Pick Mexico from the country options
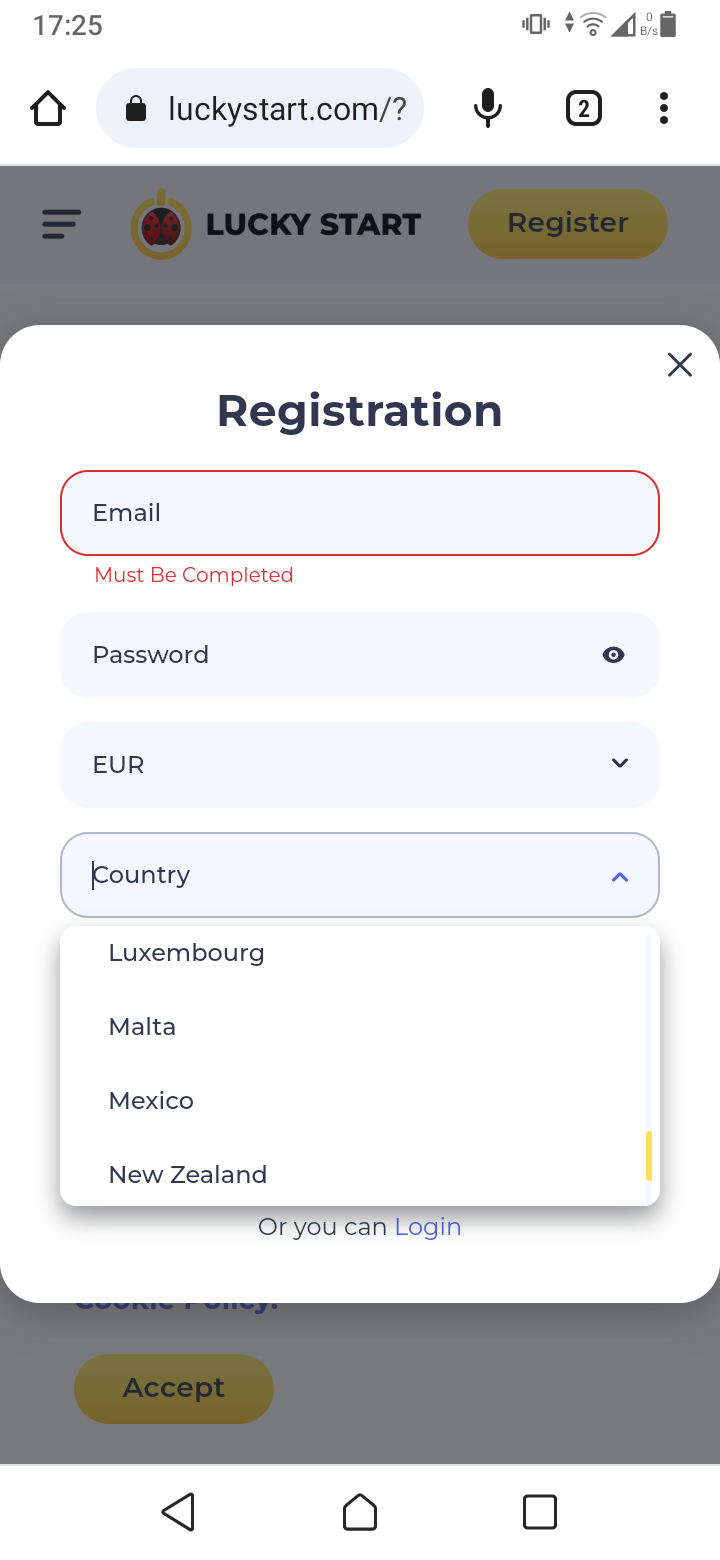 click(151, 1101)
